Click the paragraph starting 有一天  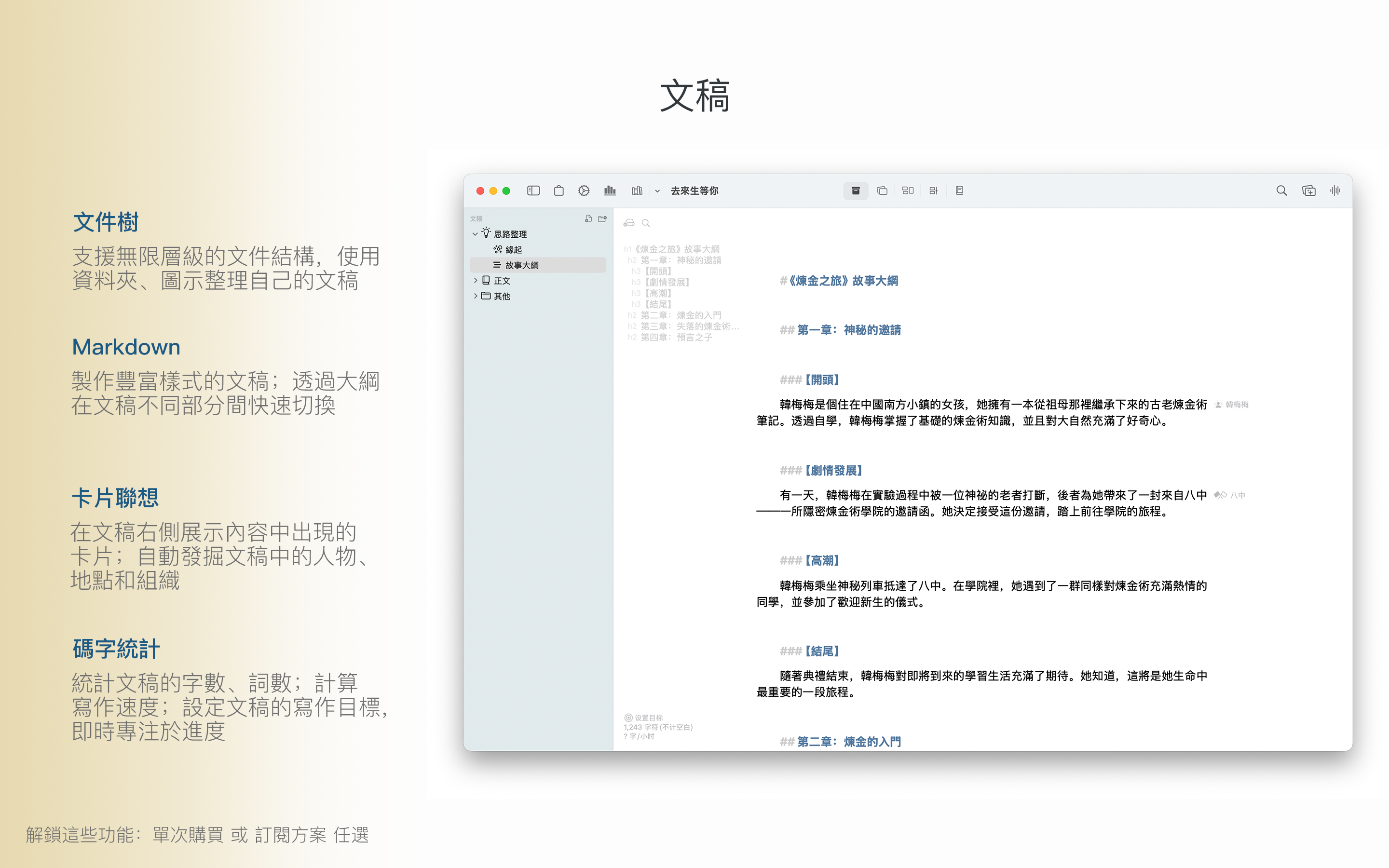click(981, 503)
